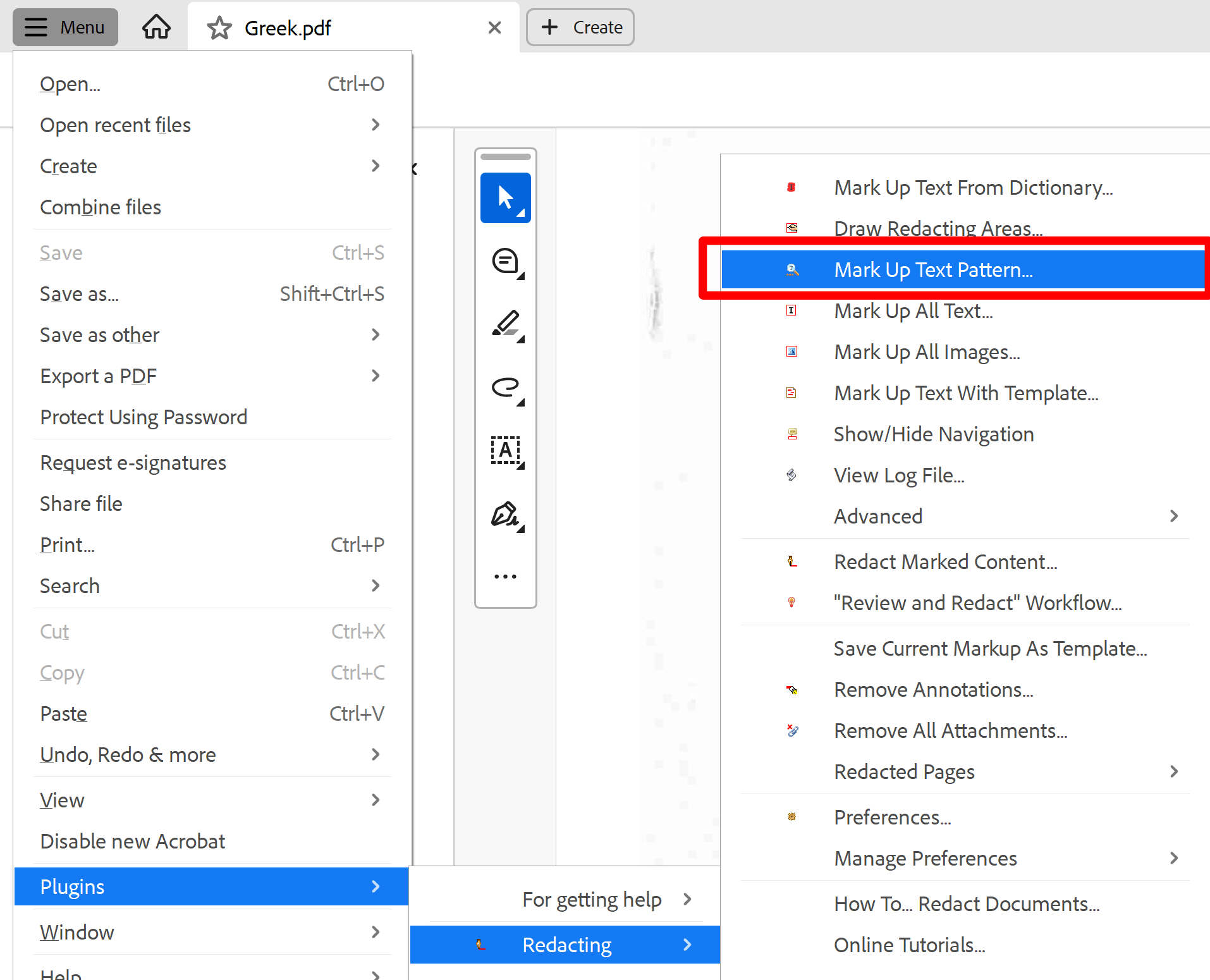The width and height of the screenshot is (1210, 980).
Task: Expand Manage Preferences submenu arrow
Action: coord(1174,858)
